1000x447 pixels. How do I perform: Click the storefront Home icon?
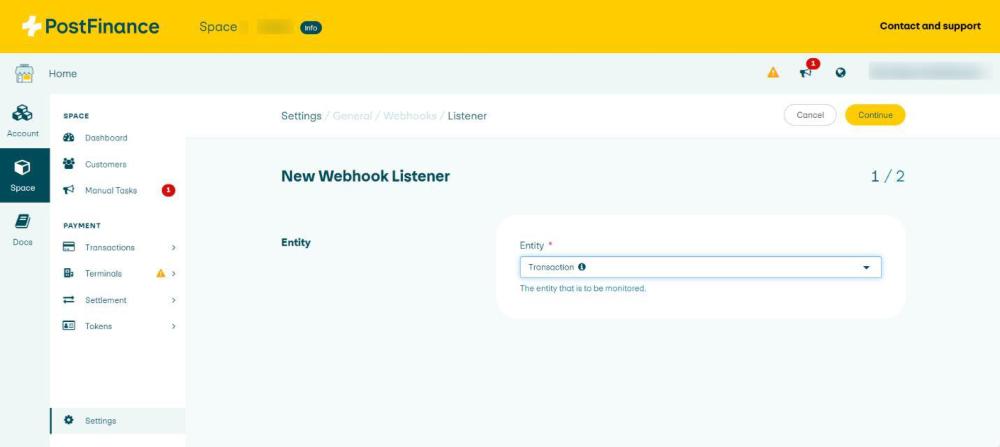tap(24, 73)
